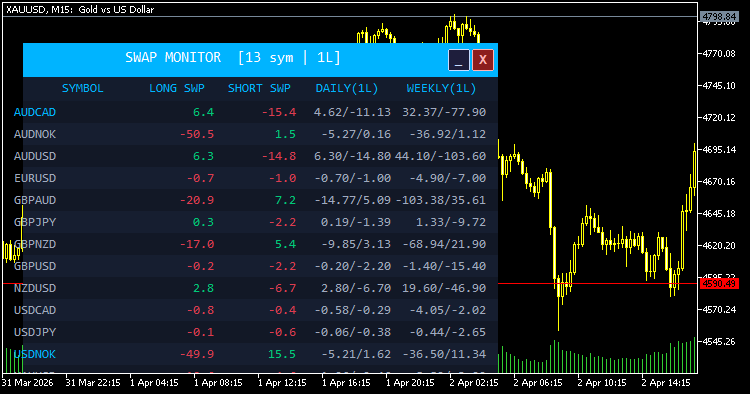750x394 pixels.
Task: Click USDNOK long swap value -49.9
Action: click(x=197, y=354)
